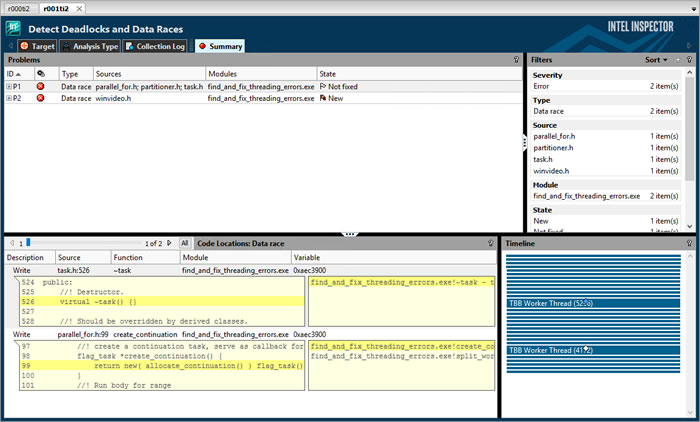Click the Summary tab's red status icon
Screen dimensions: 700x422
(201, 46)
